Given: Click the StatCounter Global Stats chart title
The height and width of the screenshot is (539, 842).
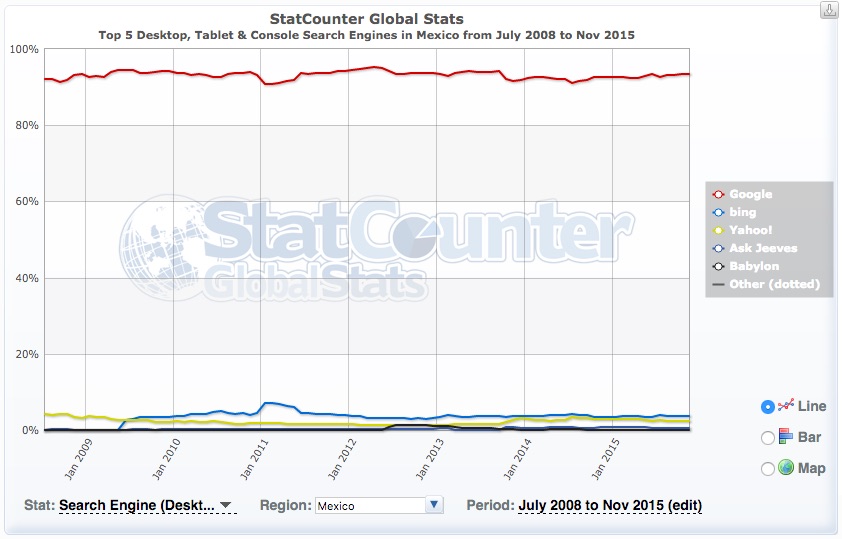Looking at the screenshot, I should 366,19.
